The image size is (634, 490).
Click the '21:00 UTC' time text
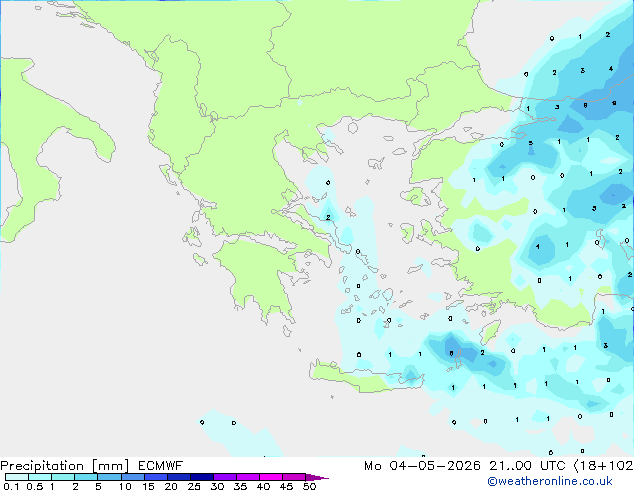tap(527, 466)
